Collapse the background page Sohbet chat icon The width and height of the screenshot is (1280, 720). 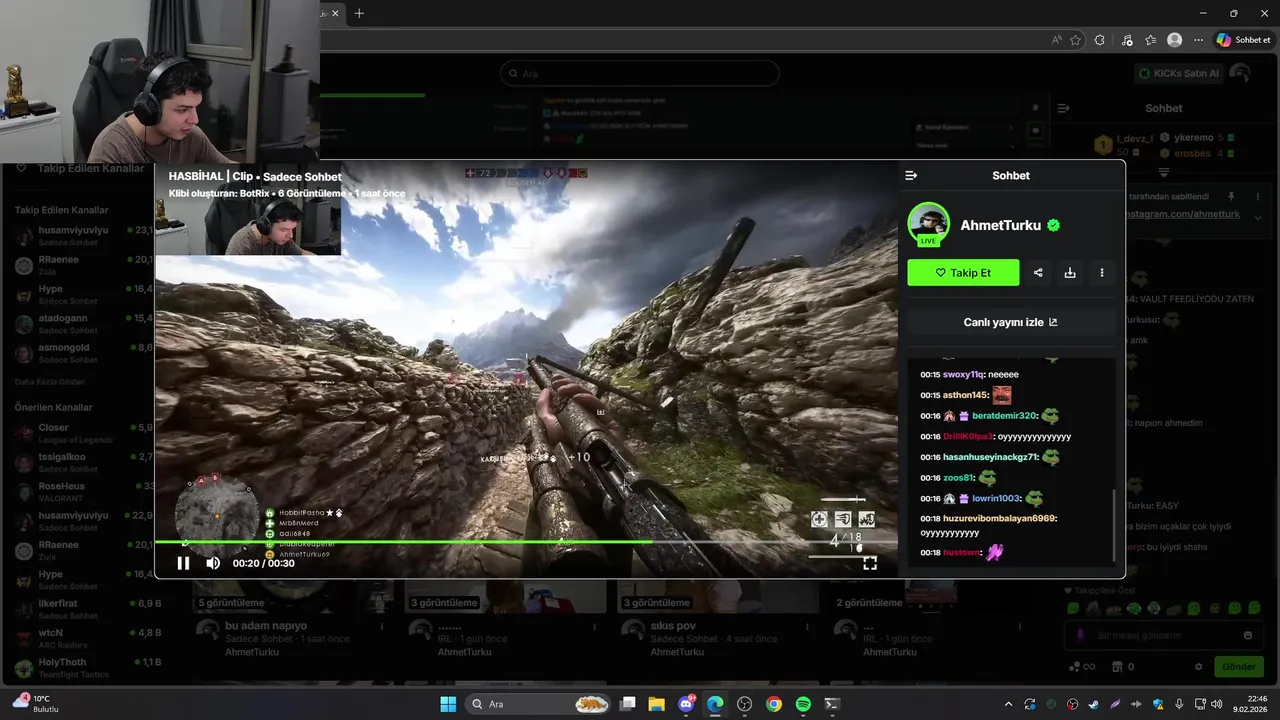[x=1064, y=108]
